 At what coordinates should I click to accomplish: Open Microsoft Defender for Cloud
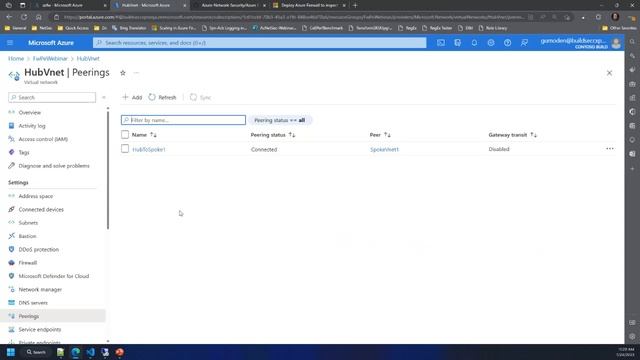(53, 276)
